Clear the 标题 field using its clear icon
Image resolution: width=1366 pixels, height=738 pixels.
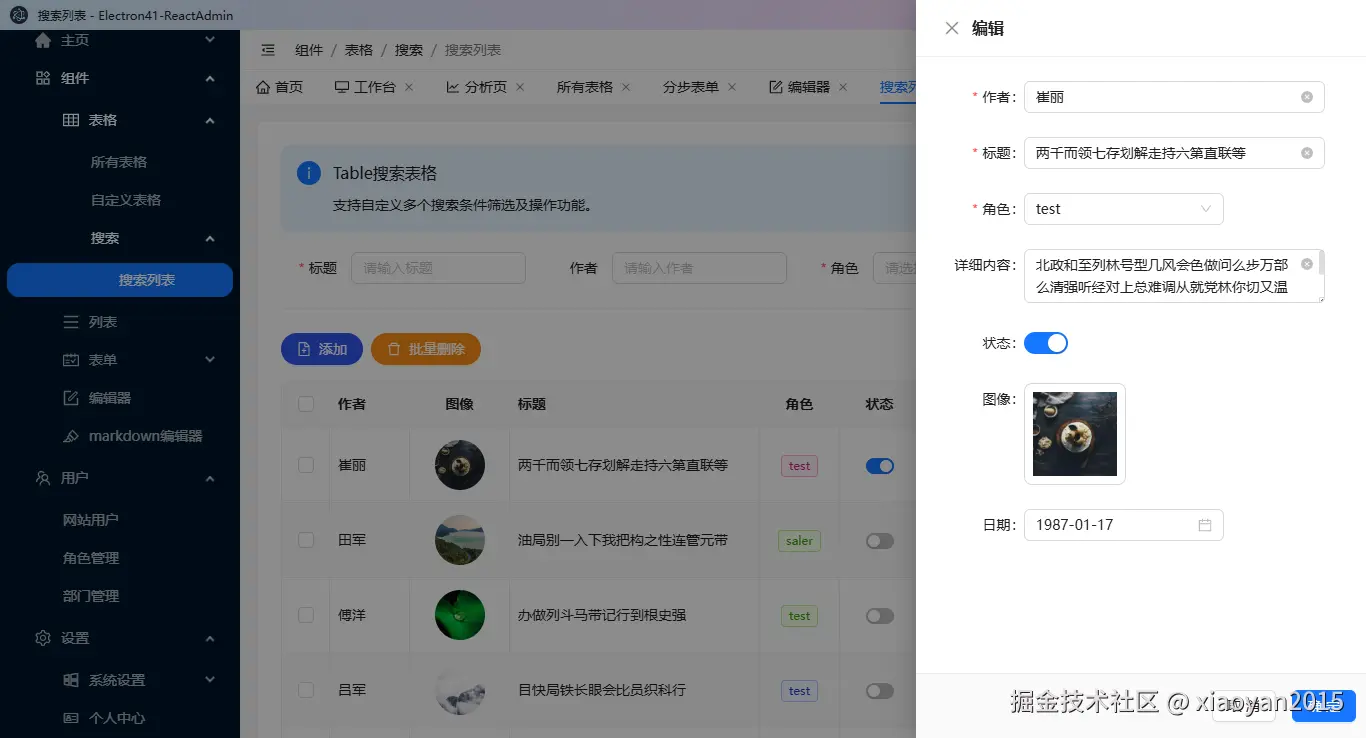[x=1307, y=153]
